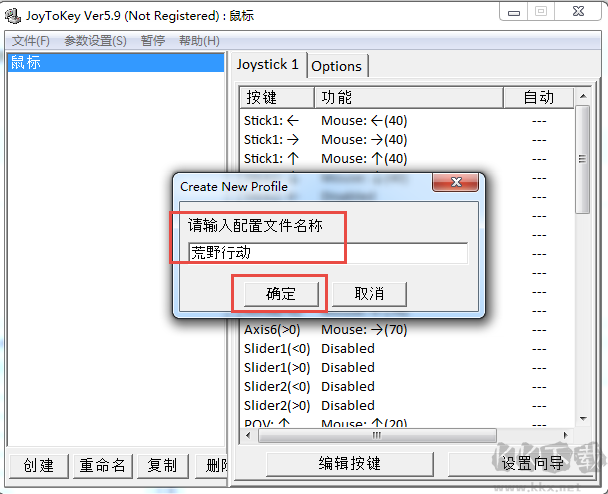Click the 创建 button
Image resolution: width=608 pixels, height=494 pixels.
coord(38,466)
